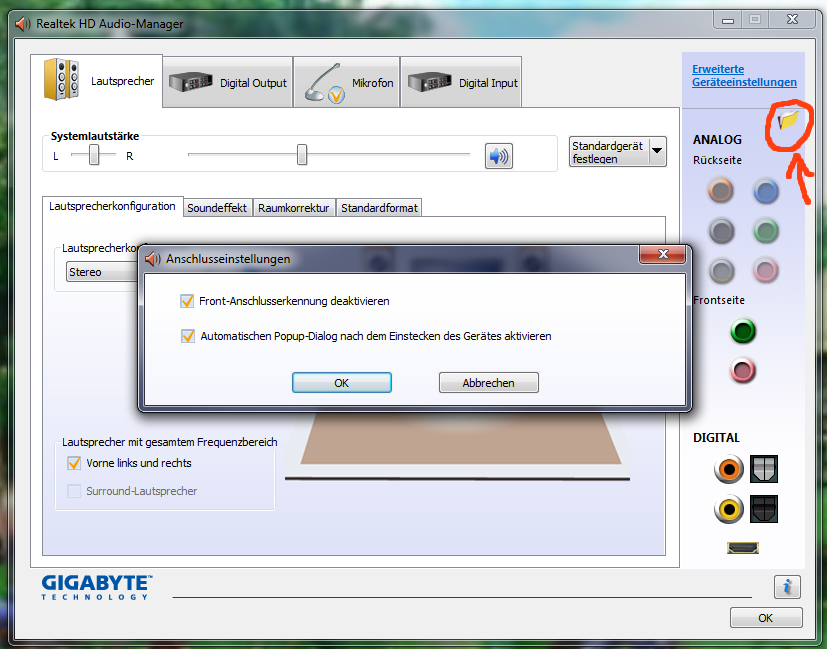827x649 pixels.
Task: Click the black rear analog jack
Action: click(x=720, y=230)
